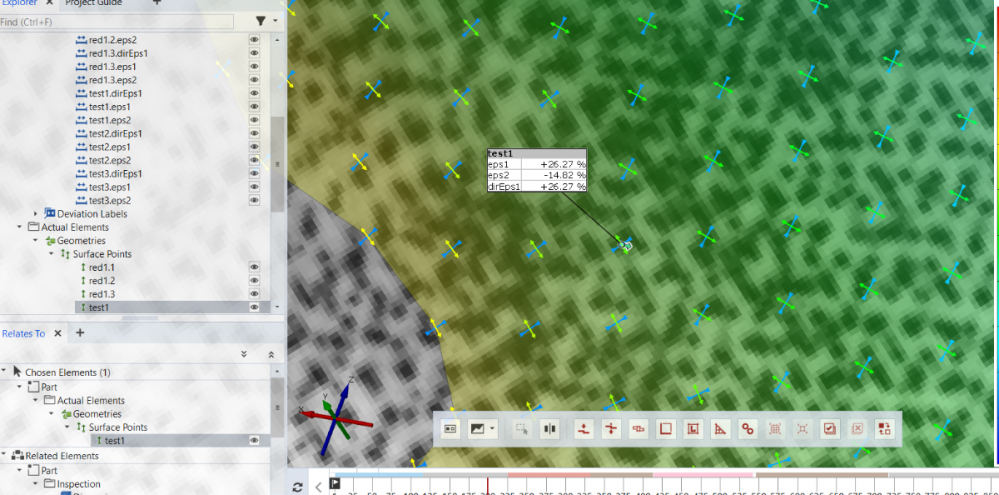Open the dropdown arrow next to the landscape icon
Screen dimensions: 999x495
pos(492,429)
